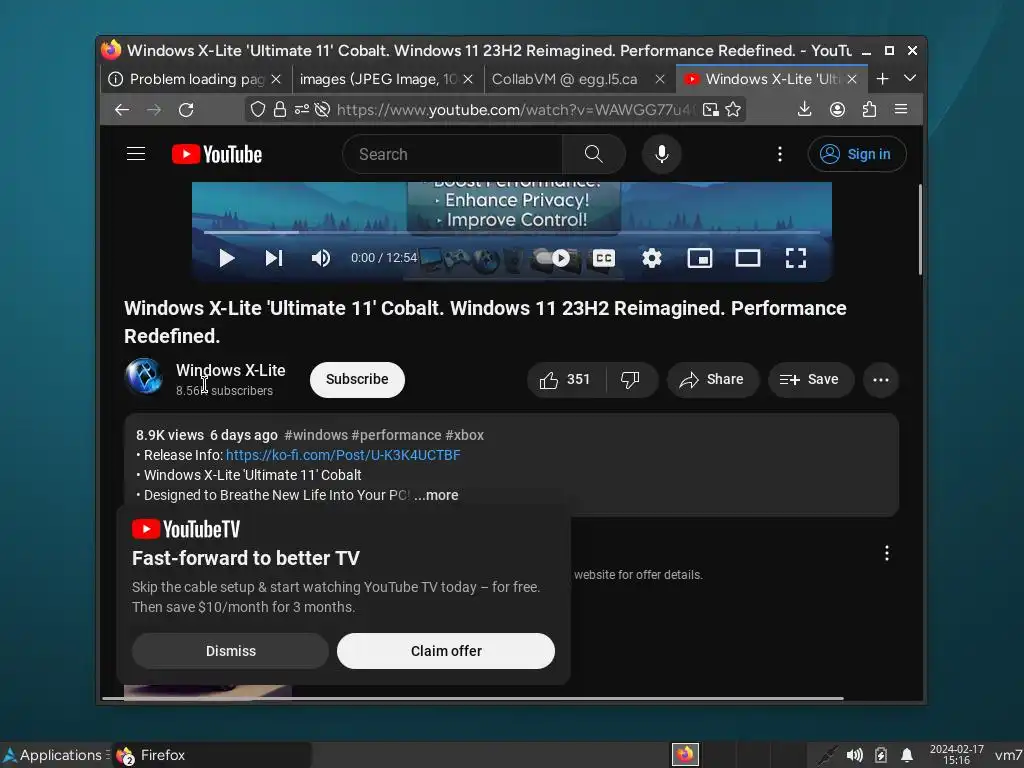This screenshot has width=1024, height=768.
Task: Open a new Firefox tab
Action: (x=882, y=79)
